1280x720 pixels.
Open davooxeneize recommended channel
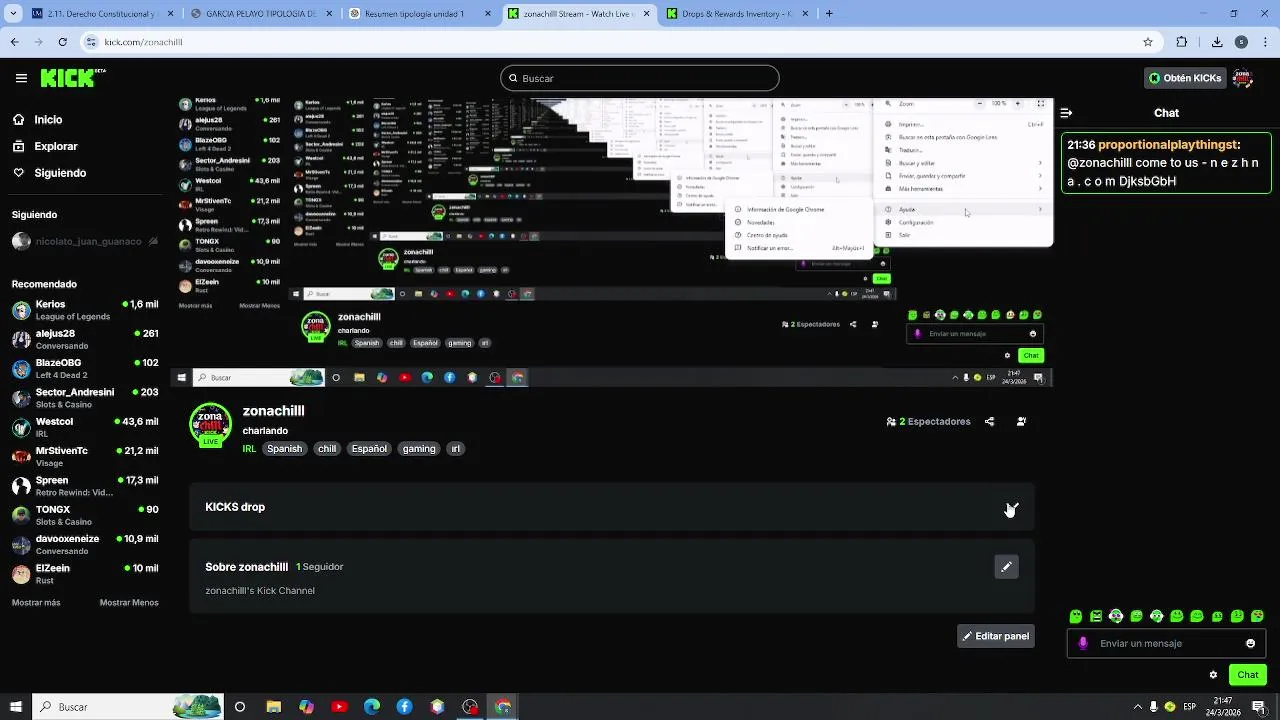[x=84, y=544]
